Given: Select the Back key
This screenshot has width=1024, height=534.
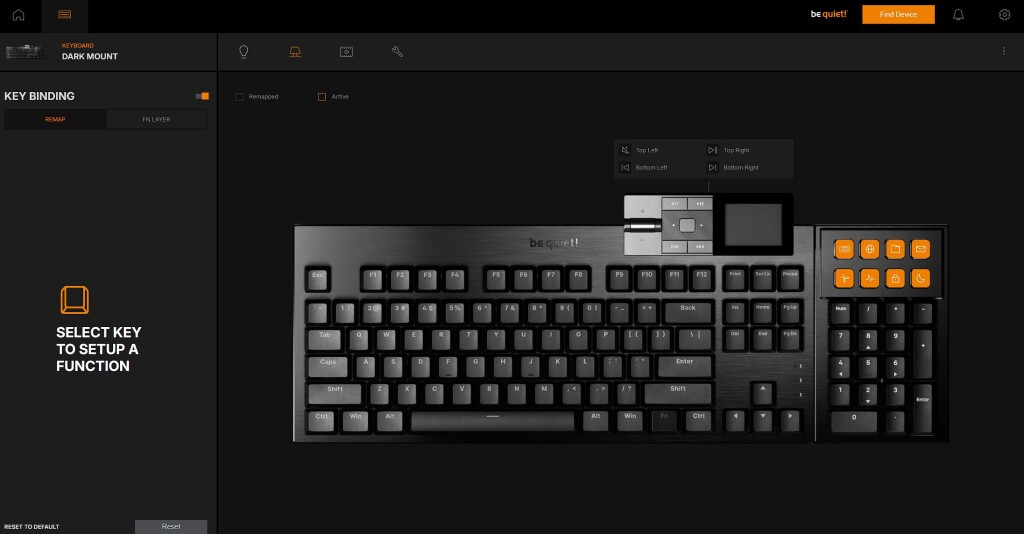Looking at the screenshot, I should [688, 312].
